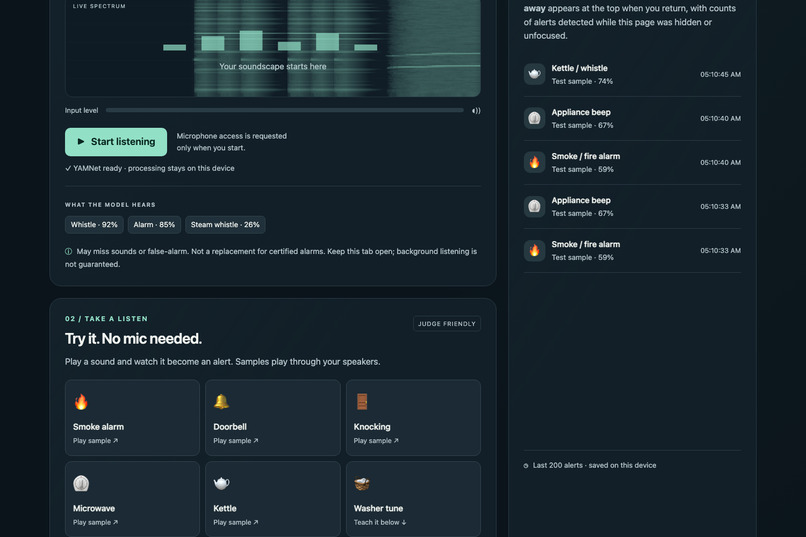Play the Kettle sample card
Image resolution: width=806 pixels, height=537 pixels.
(272, 499)
